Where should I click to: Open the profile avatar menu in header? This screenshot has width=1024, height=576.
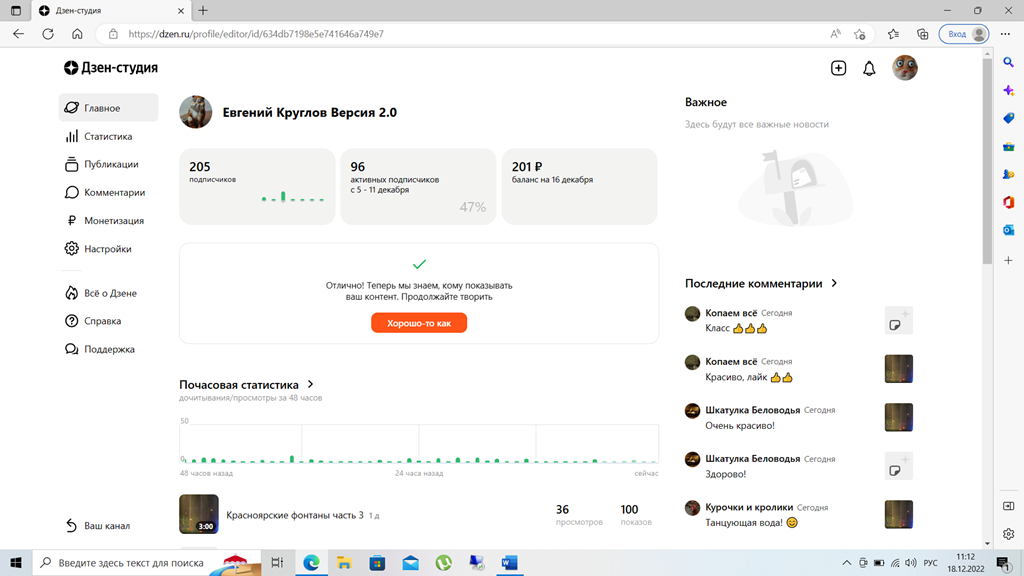coord(905,67)
